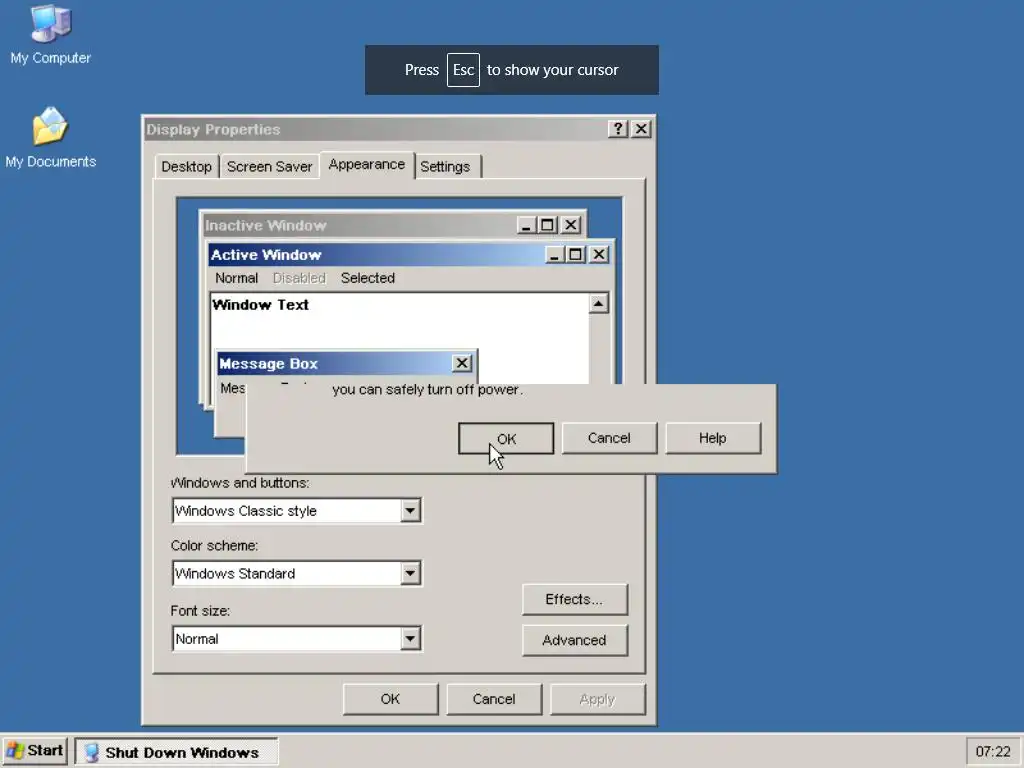Viewport: 1024px width, 768px height.
Task: Click the Inactive Window preview minimize button
Action: pos(526,225)
